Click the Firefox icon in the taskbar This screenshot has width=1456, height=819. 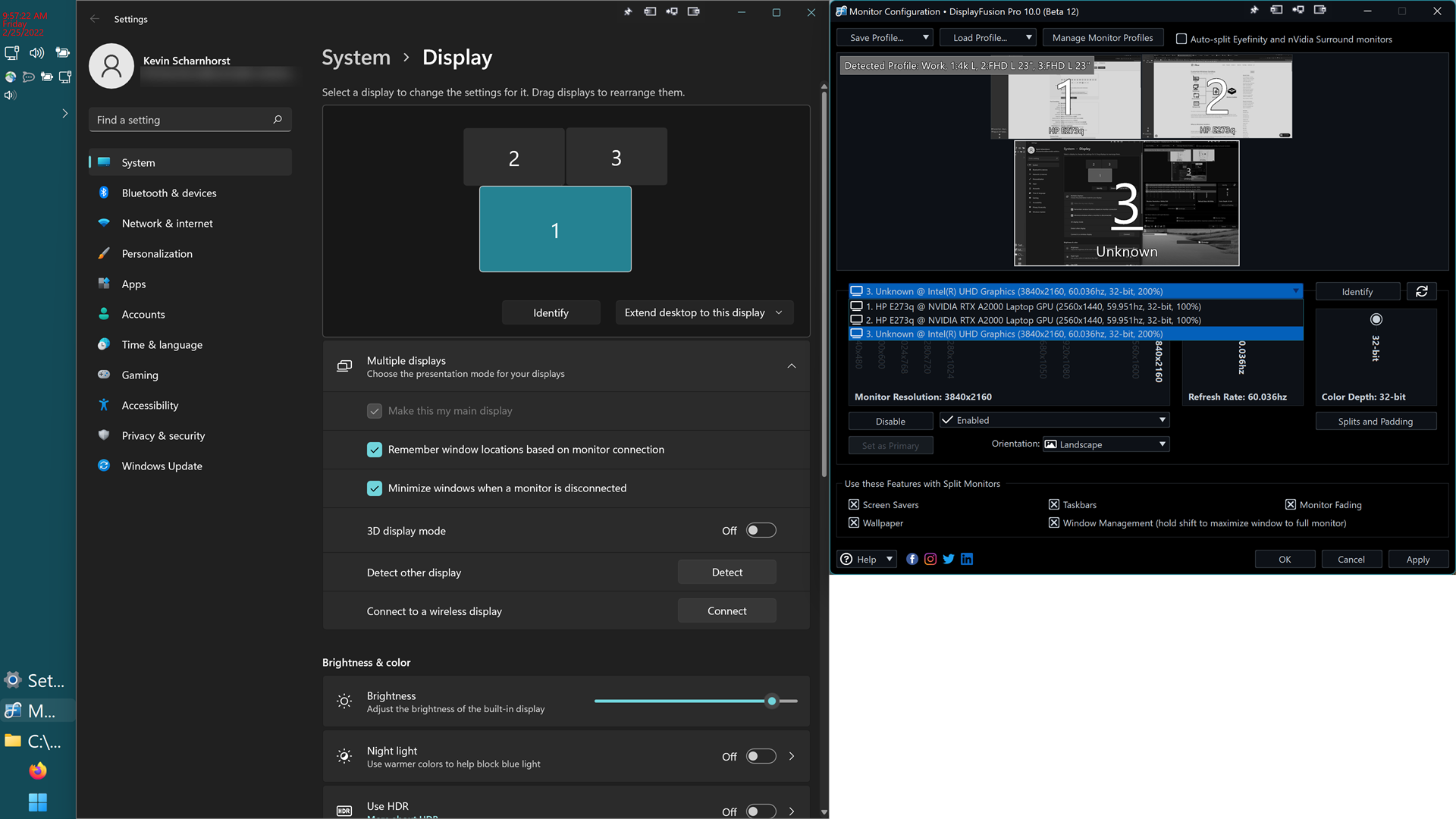point(37,771)
